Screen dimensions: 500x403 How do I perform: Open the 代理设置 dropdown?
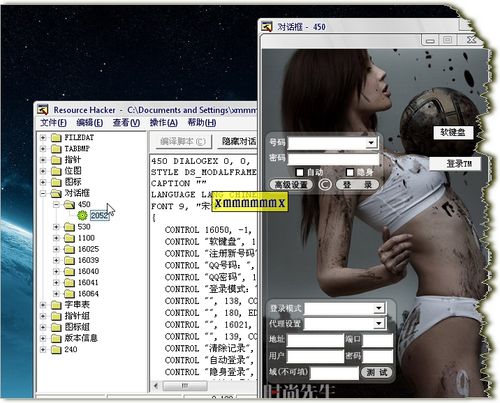tap(379, 323)
